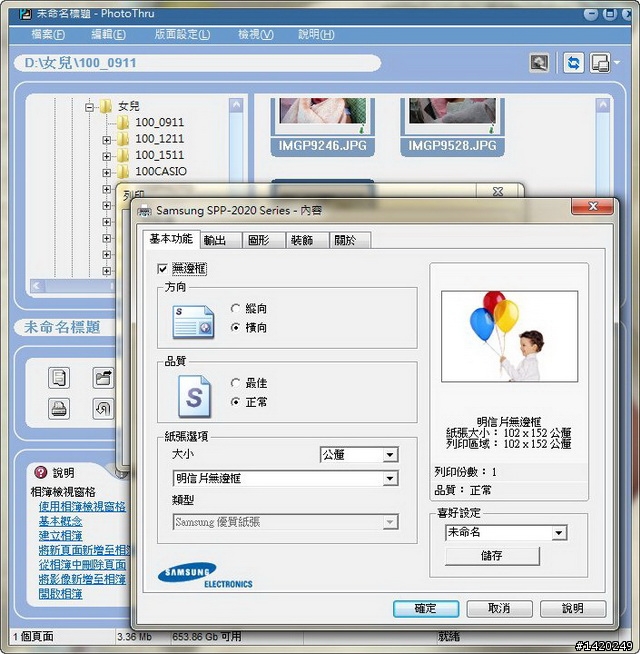Click the D:\女兒\100_0911 path field
This screenshot has width=640, height=654.
click(197, 63)
